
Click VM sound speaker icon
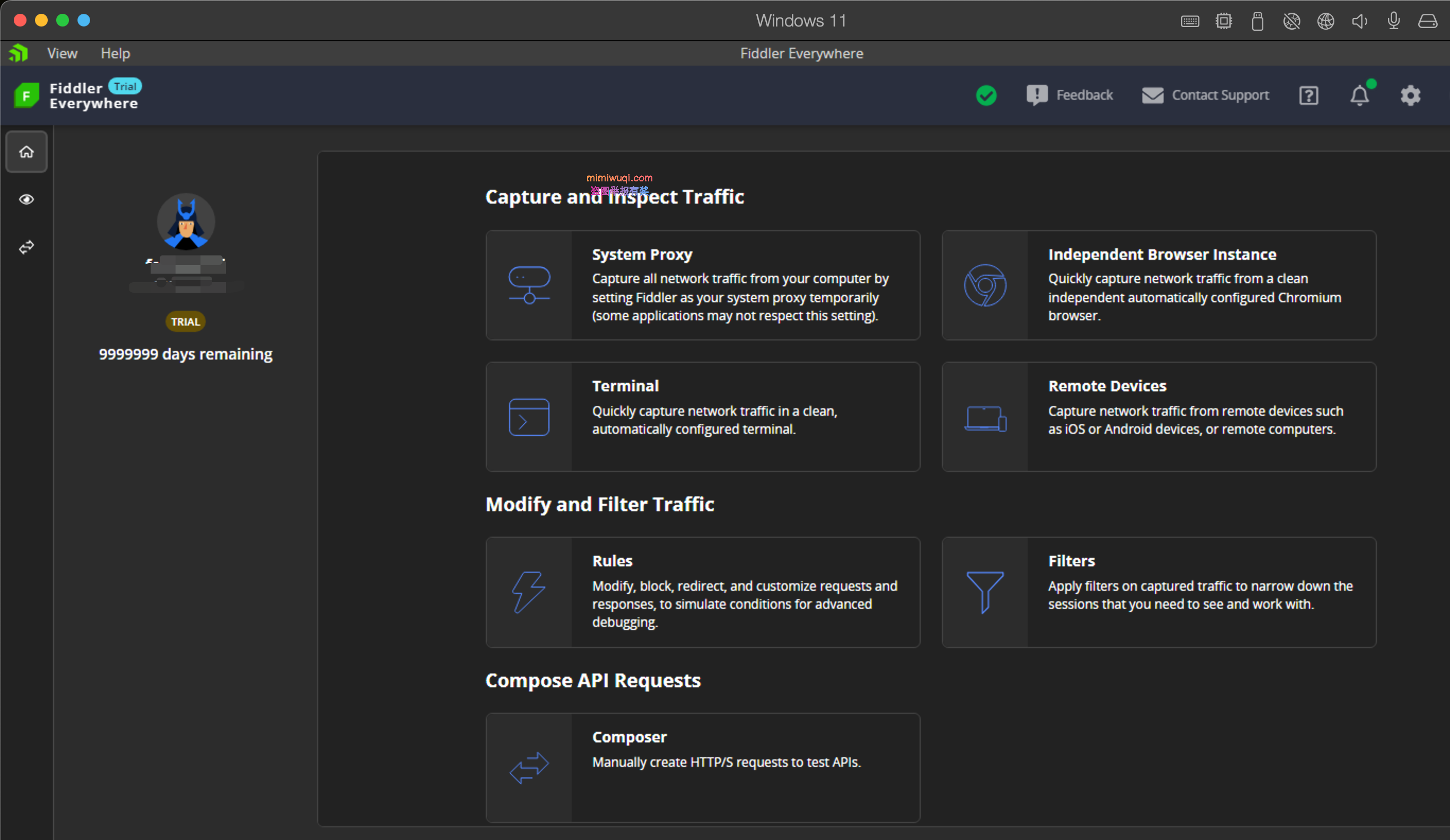tap(1360, 21)
